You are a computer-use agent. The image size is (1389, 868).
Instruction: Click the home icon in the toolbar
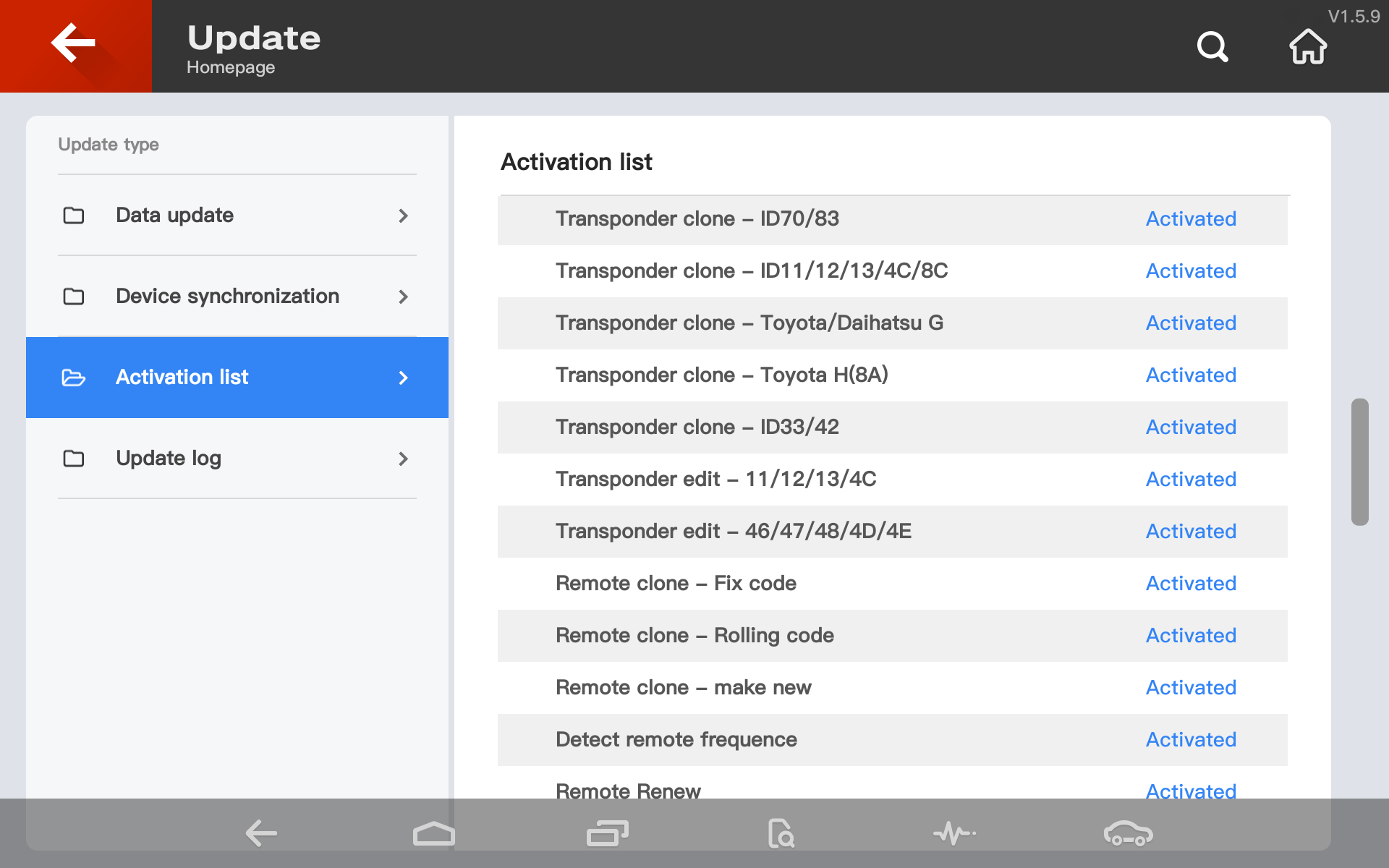pyautogui.click(x=1307, y=46)
